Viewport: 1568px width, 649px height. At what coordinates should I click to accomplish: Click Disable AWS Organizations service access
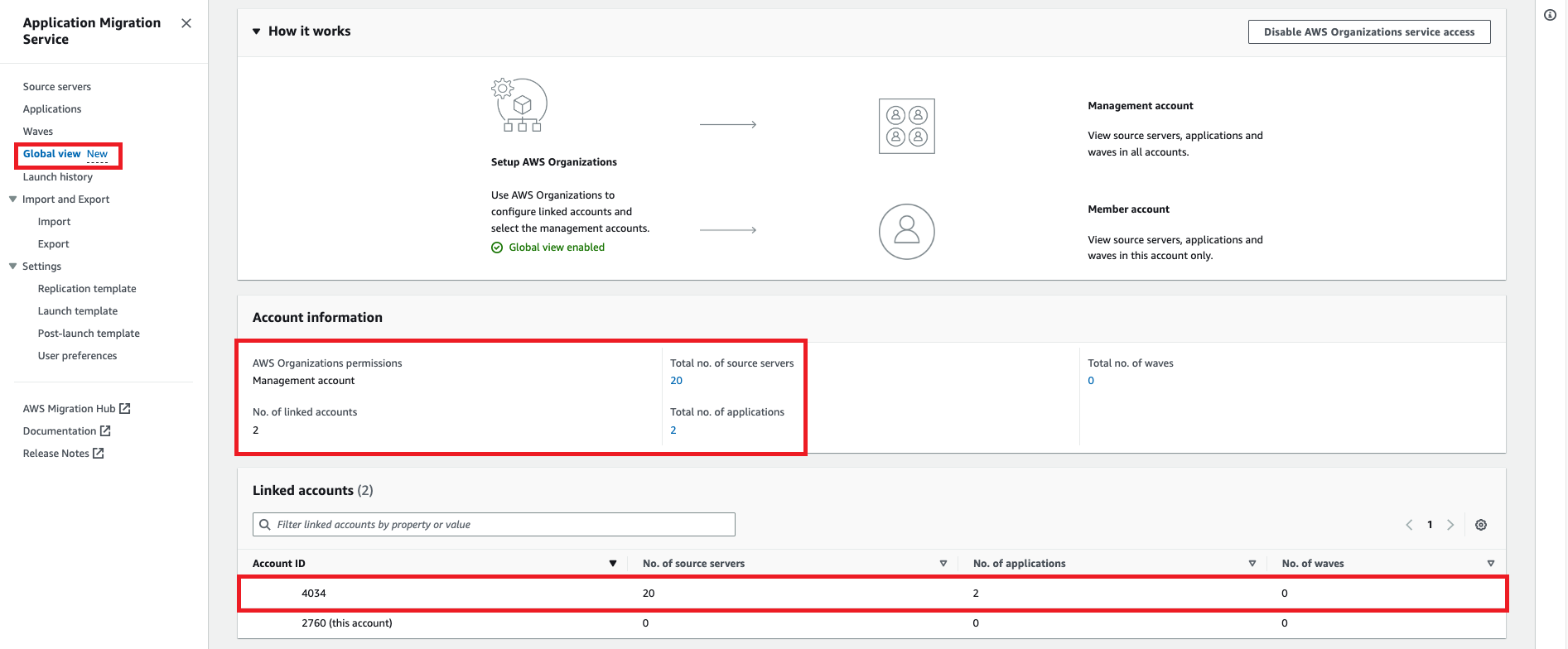pos(1369,32)
